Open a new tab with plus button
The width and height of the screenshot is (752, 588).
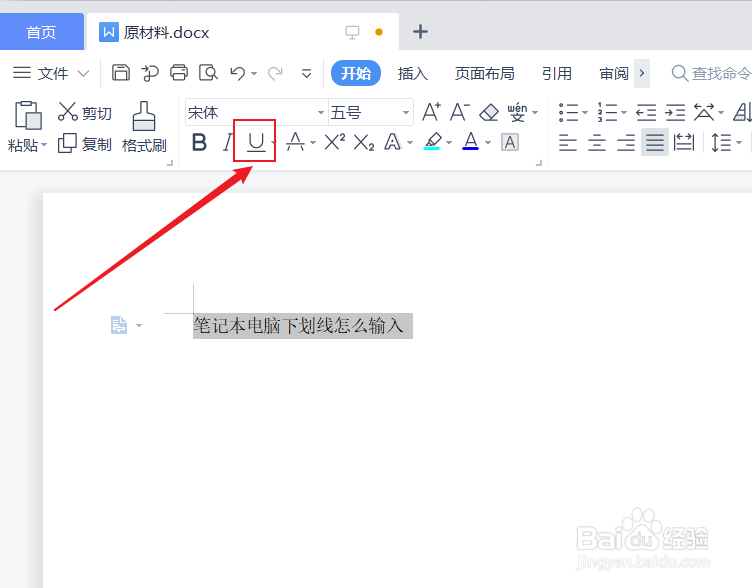tap(420, 32)
